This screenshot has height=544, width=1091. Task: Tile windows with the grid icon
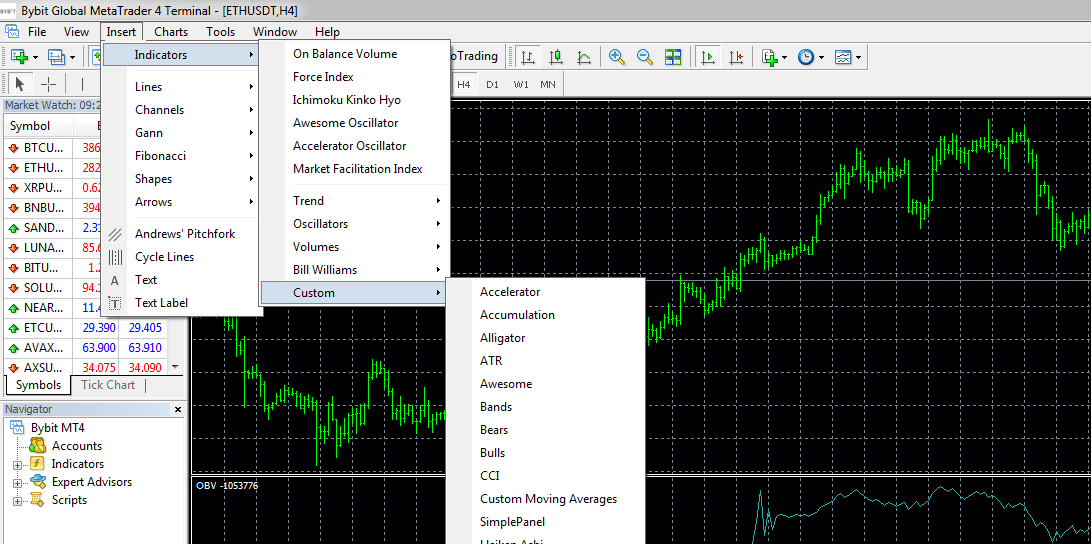tap(673, 57)
